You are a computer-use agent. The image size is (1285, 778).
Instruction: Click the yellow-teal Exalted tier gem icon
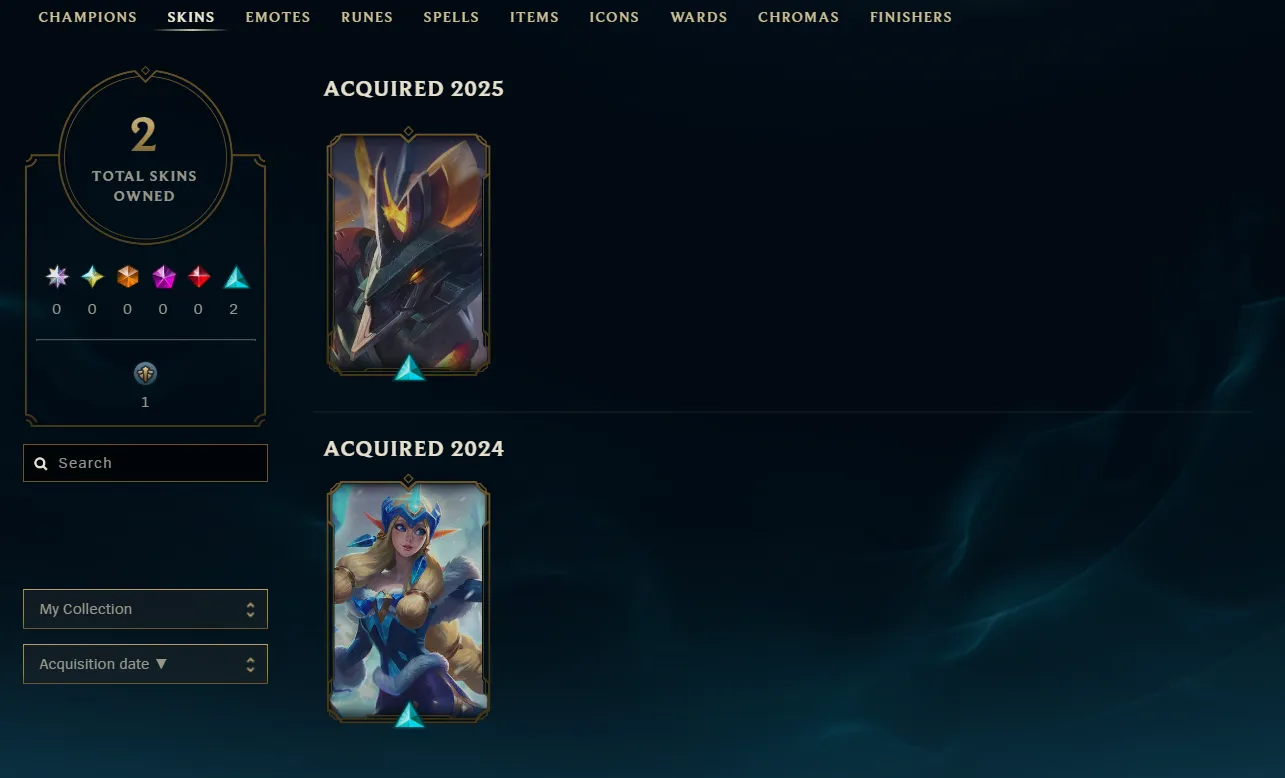pyautogui.click(x=92, y=277)
